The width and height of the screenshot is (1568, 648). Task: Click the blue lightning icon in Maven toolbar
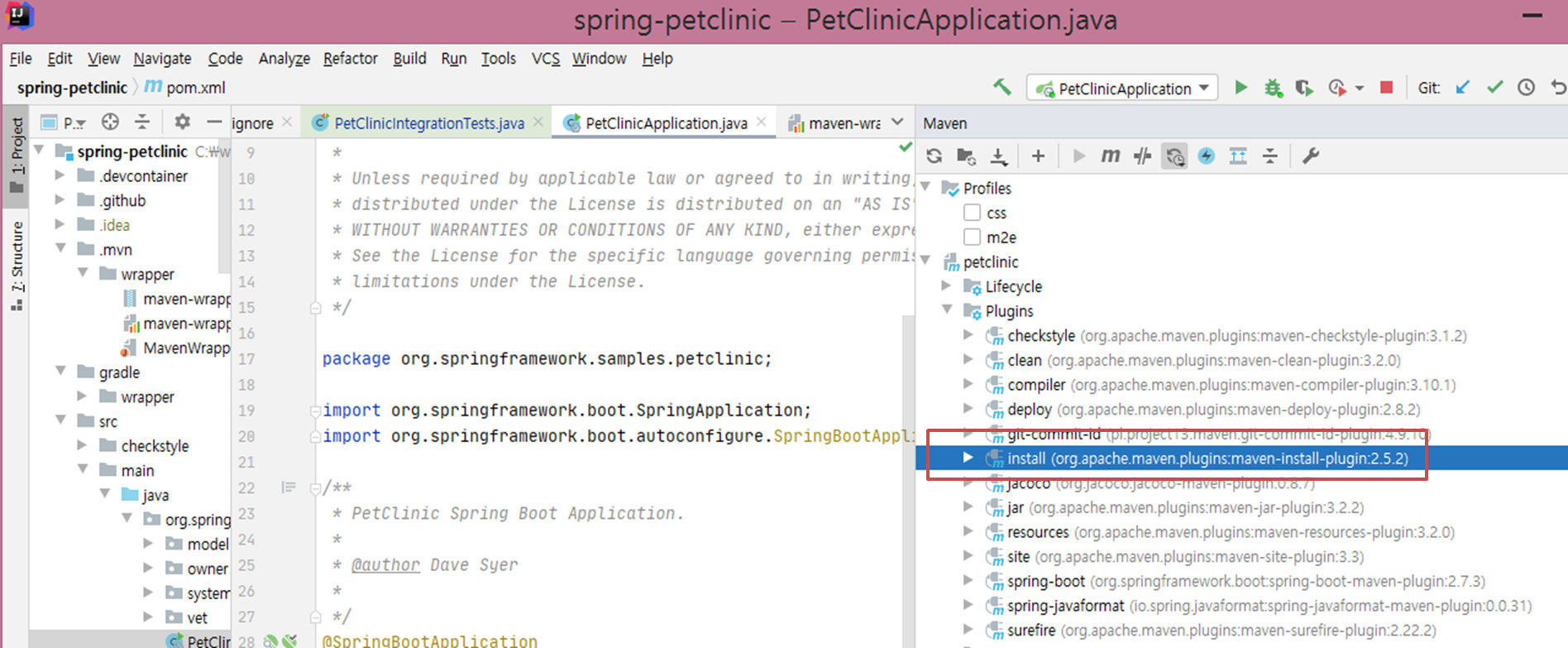click(x=1207, y=156)
